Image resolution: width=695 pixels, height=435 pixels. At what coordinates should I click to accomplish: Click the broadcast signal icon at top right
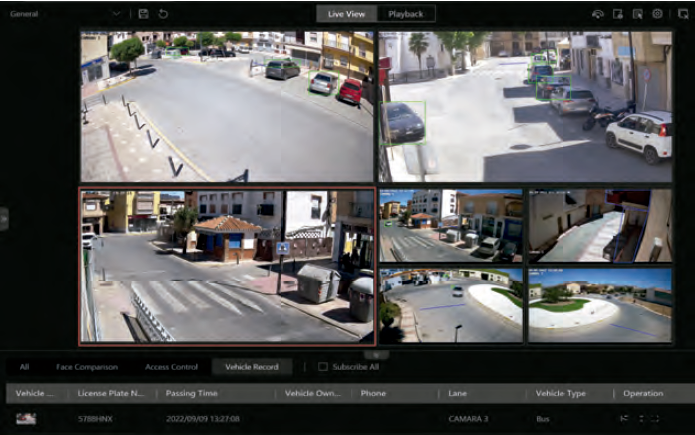(598, 14)
